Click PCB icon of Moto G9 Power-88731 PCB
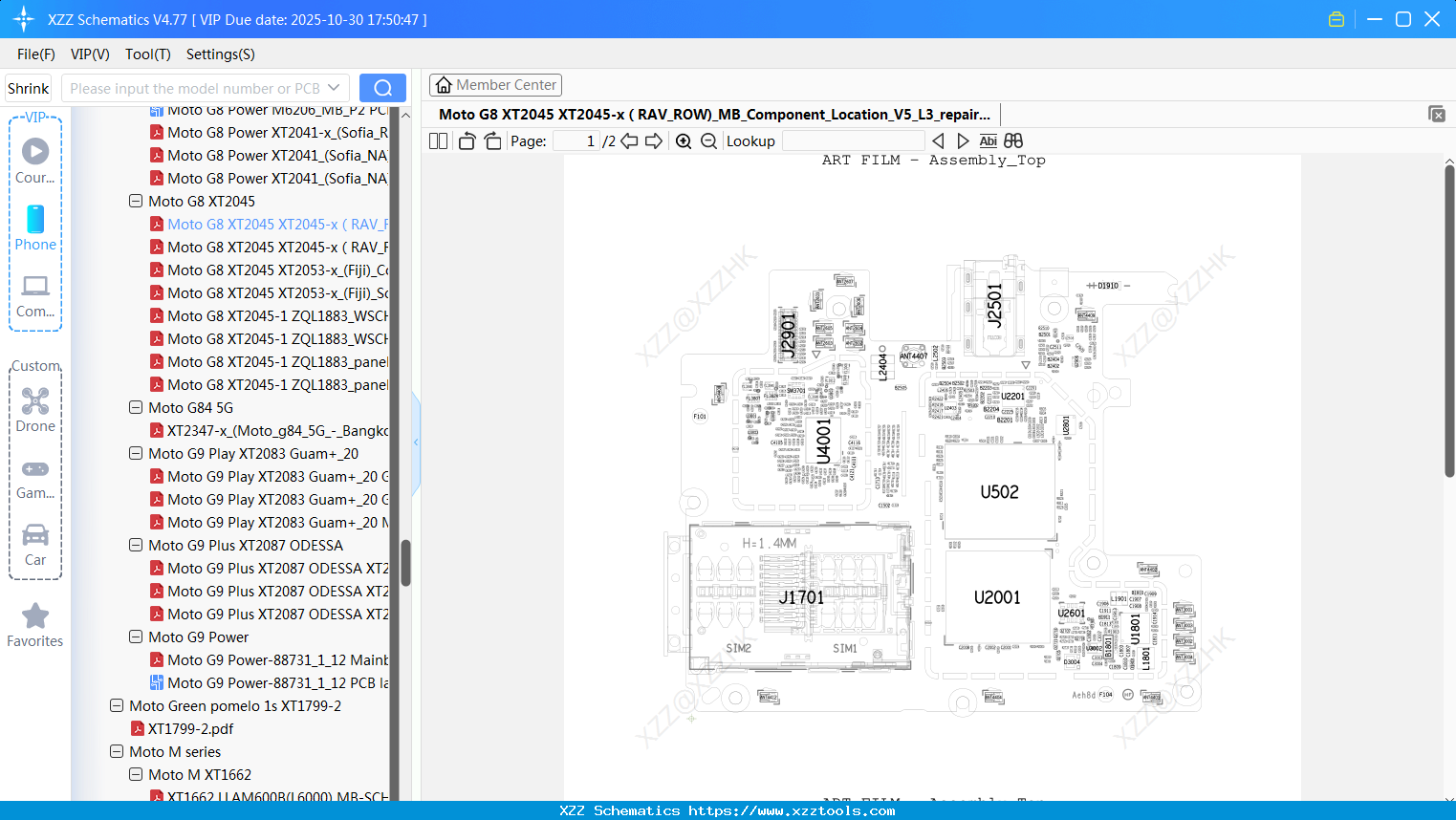The image size is (1456, 820). [x=157, y=682]
